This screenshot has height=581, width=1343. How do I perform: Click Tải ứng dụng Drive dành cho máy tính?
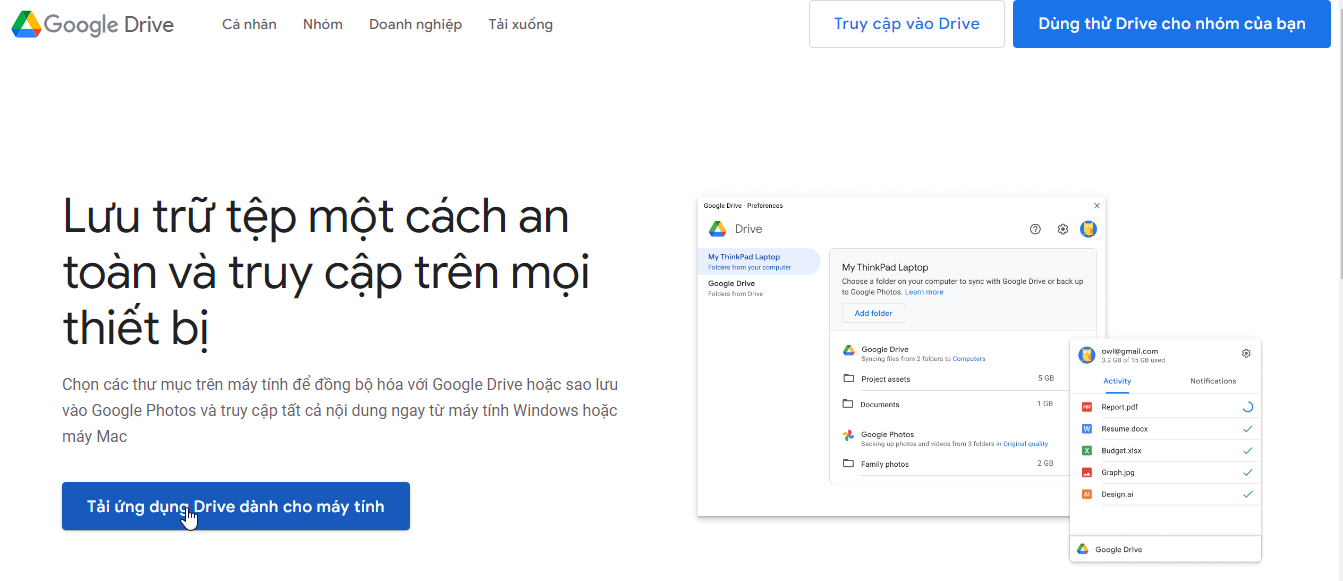click(236, 507)
